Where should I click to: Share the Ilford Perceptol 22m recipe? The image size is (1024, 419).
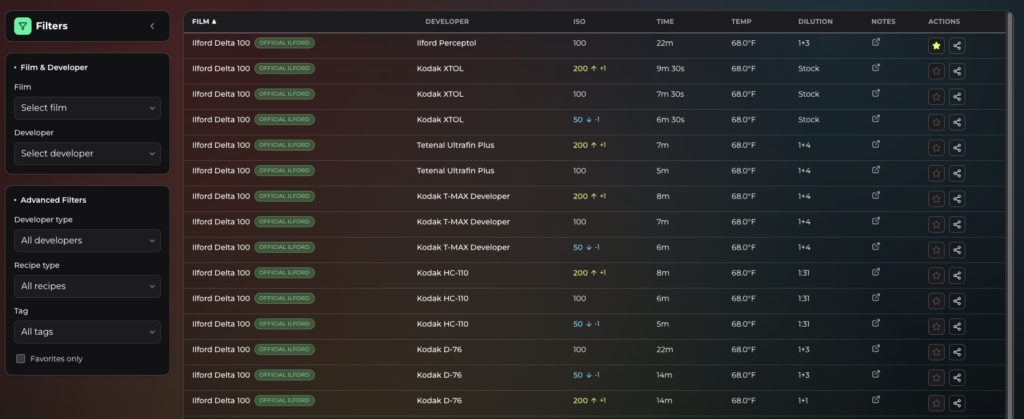pos(957,45)
